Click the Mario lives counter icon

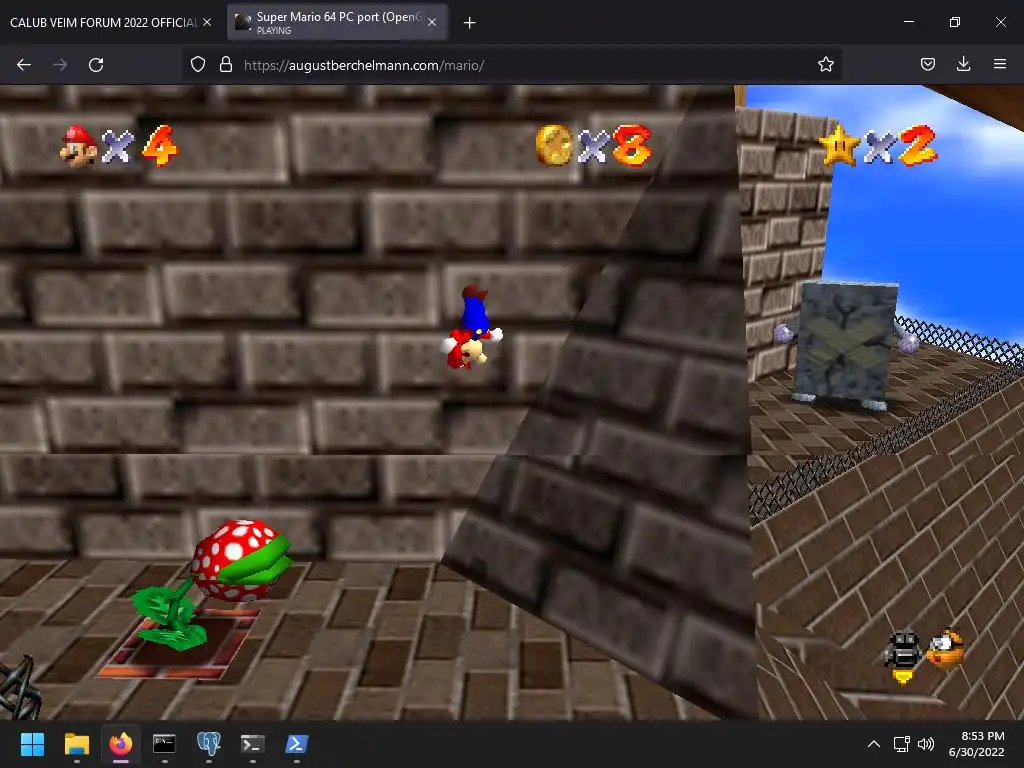[79, 146]
